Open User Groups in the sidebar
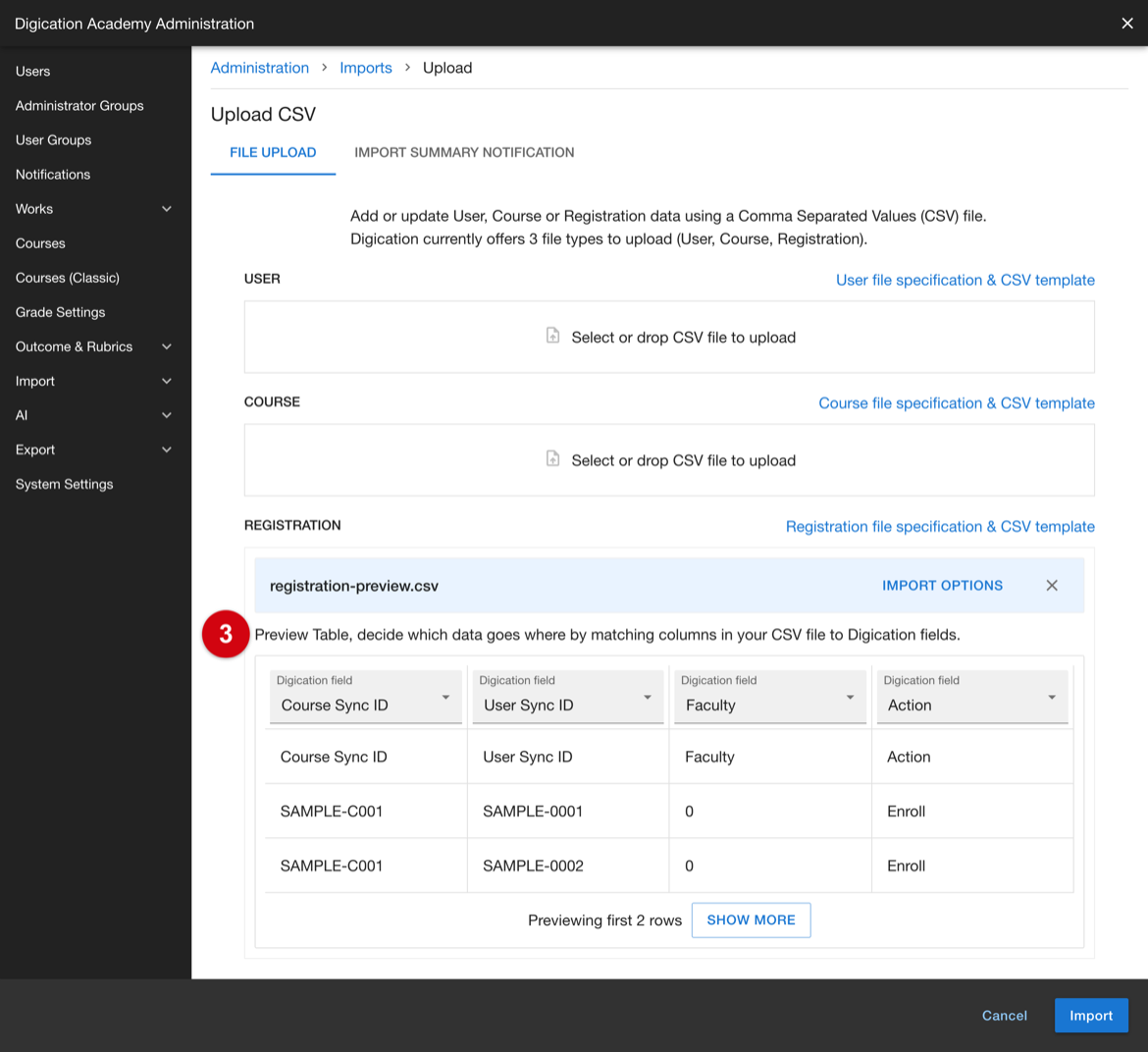Screen dimensions: 1148x1052 coord(53,139)
